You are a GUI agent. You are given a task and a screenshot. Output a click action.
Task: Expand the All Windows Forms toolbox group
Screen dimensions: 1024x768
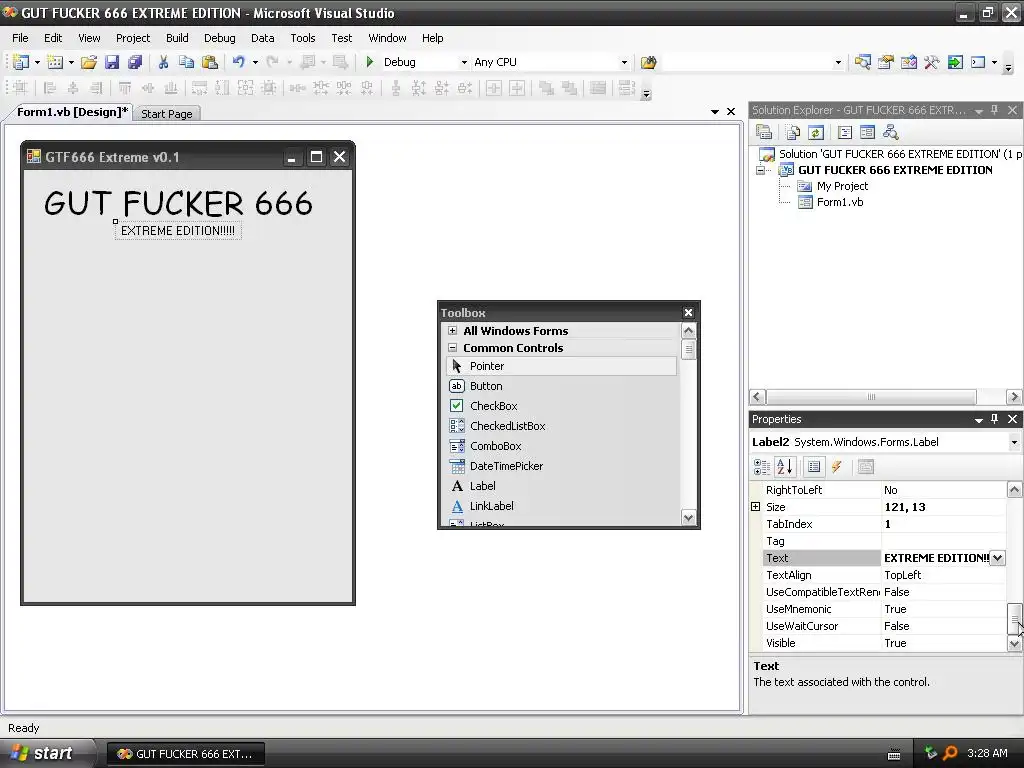(453, 330)
